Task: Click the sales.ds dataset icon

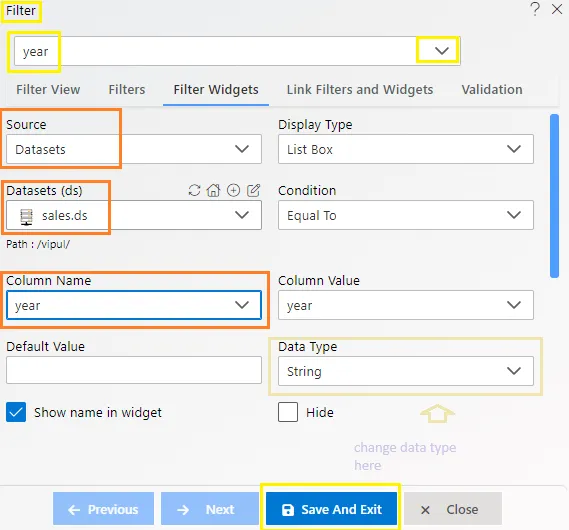Action: [x=26, y=217]
